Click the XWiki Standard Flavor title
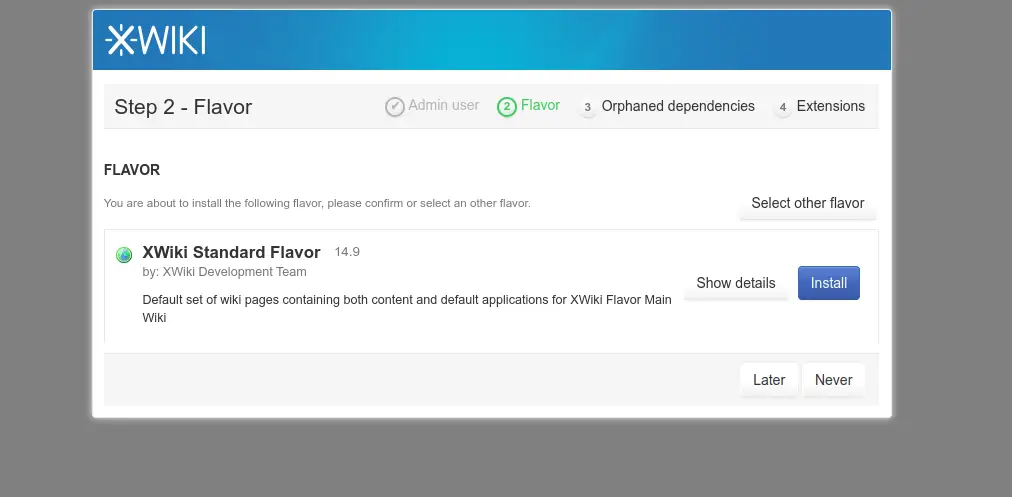1012x497 pixels. [x=231, y=252]
